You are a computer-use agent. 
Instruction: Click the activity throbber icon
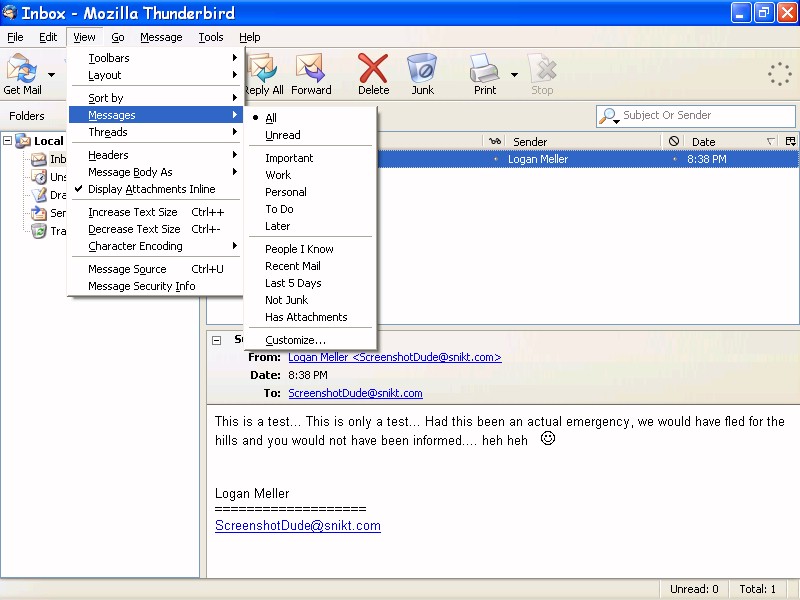click(779, 74)
